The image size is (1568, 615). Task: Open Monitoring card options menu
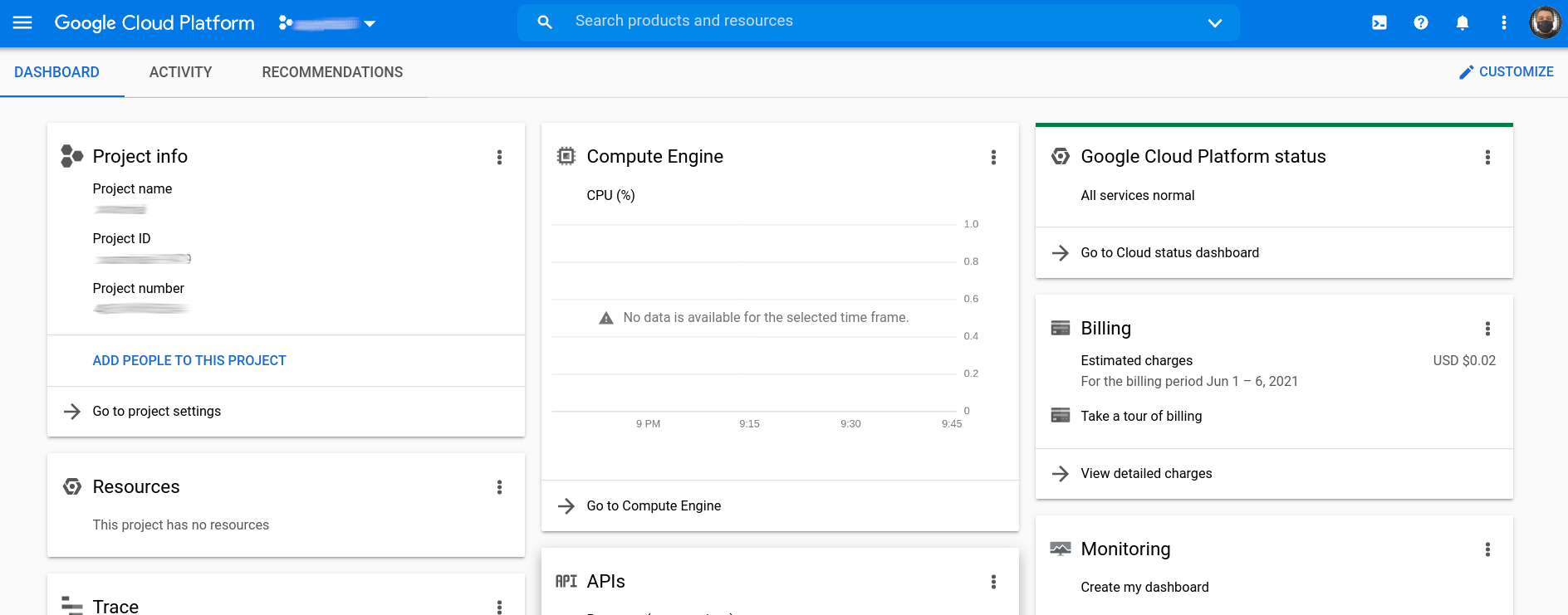tap(1487, 549)
